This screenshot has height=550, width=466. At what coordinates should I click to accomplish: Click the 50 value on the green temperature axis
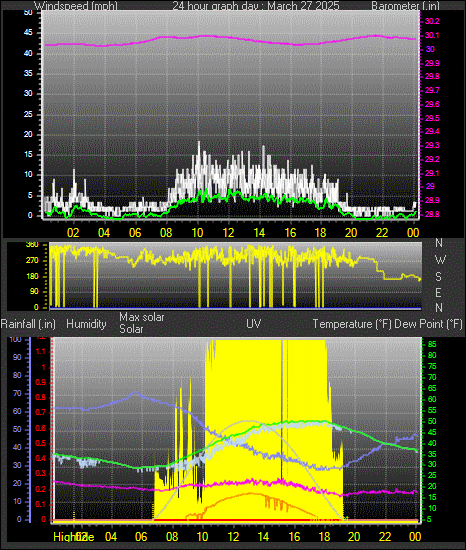pyautogui.click(x=432, y=421)
